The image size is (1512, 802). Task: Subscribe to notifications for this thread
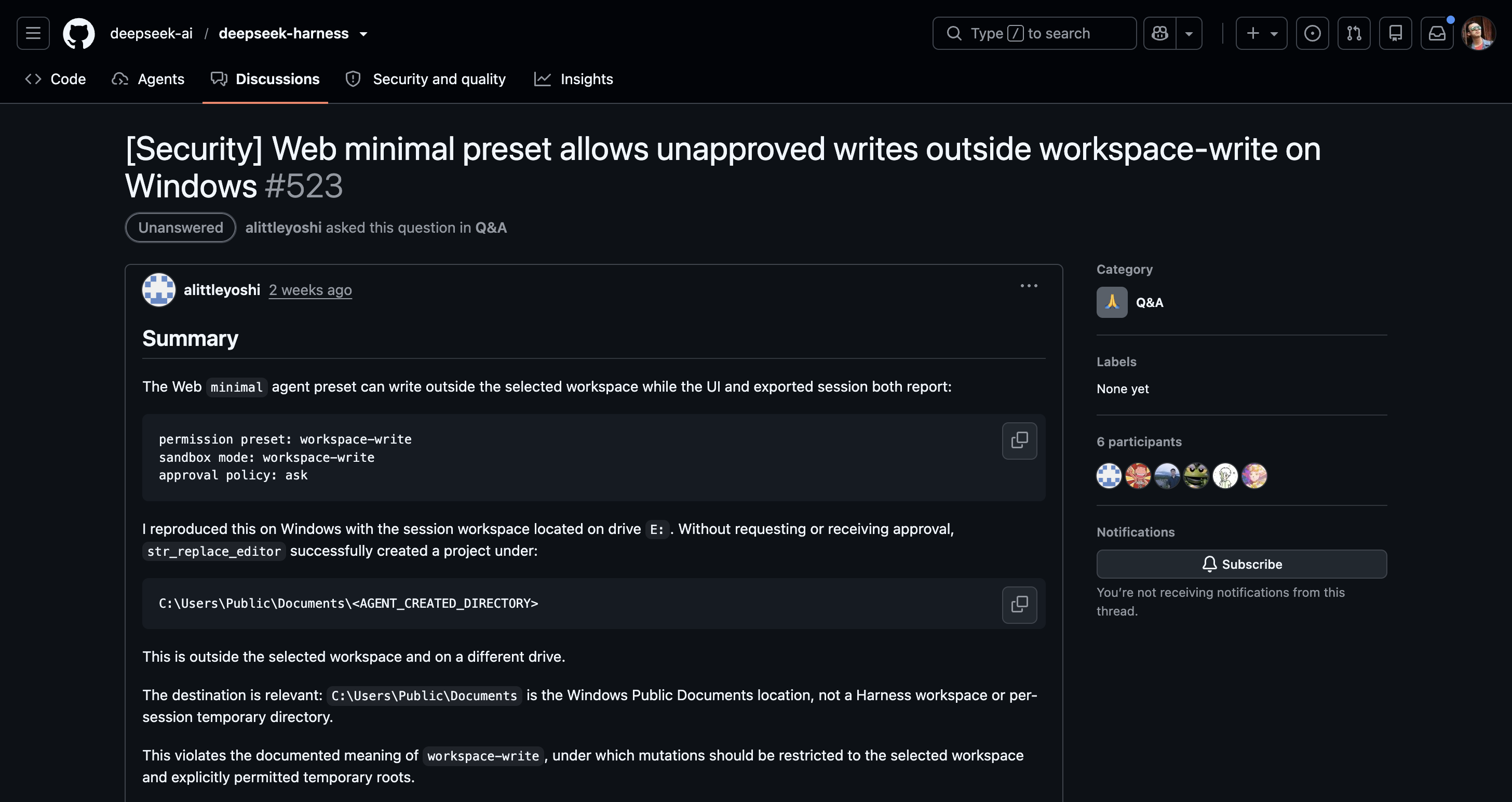tap(1242, 564)
